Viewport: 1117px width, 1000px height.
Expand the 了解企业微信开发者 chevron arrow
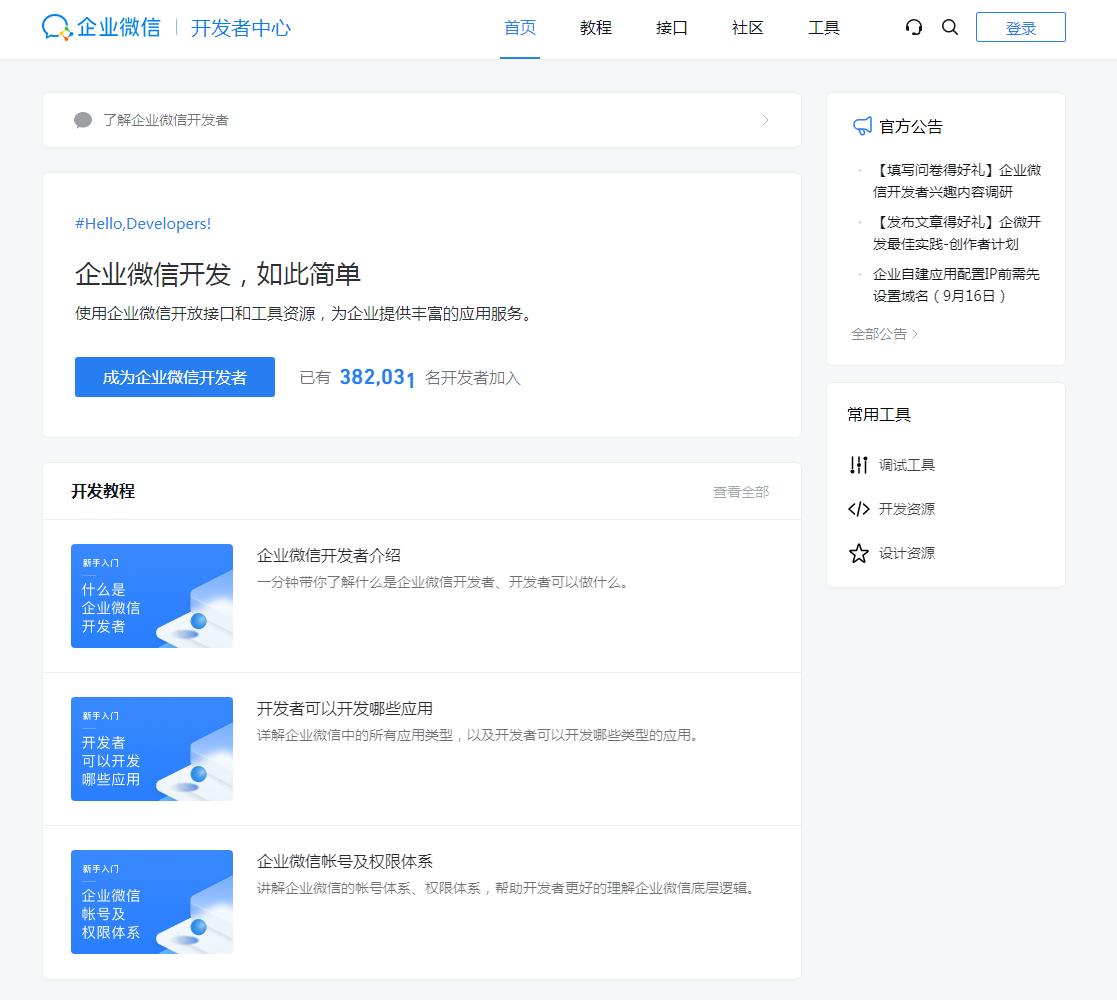(x=765, y=120)
